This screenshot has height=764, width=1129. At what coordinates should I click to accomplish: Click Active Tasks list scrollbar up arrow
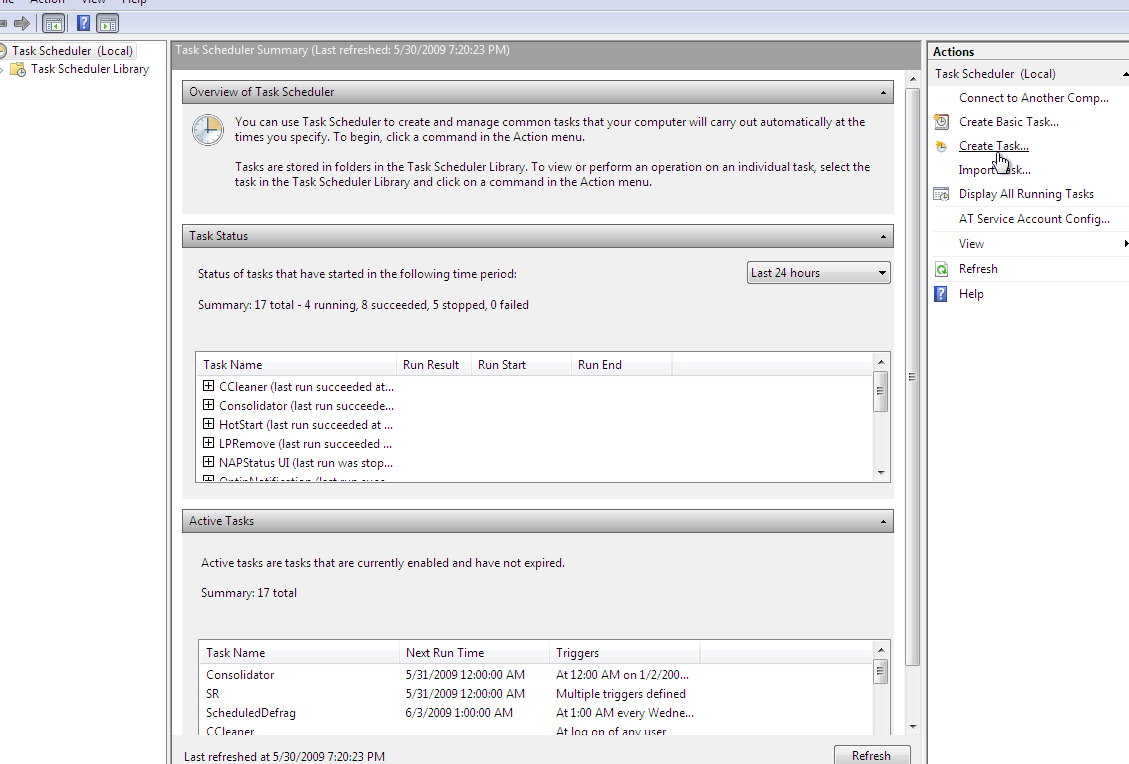point(881,650)
